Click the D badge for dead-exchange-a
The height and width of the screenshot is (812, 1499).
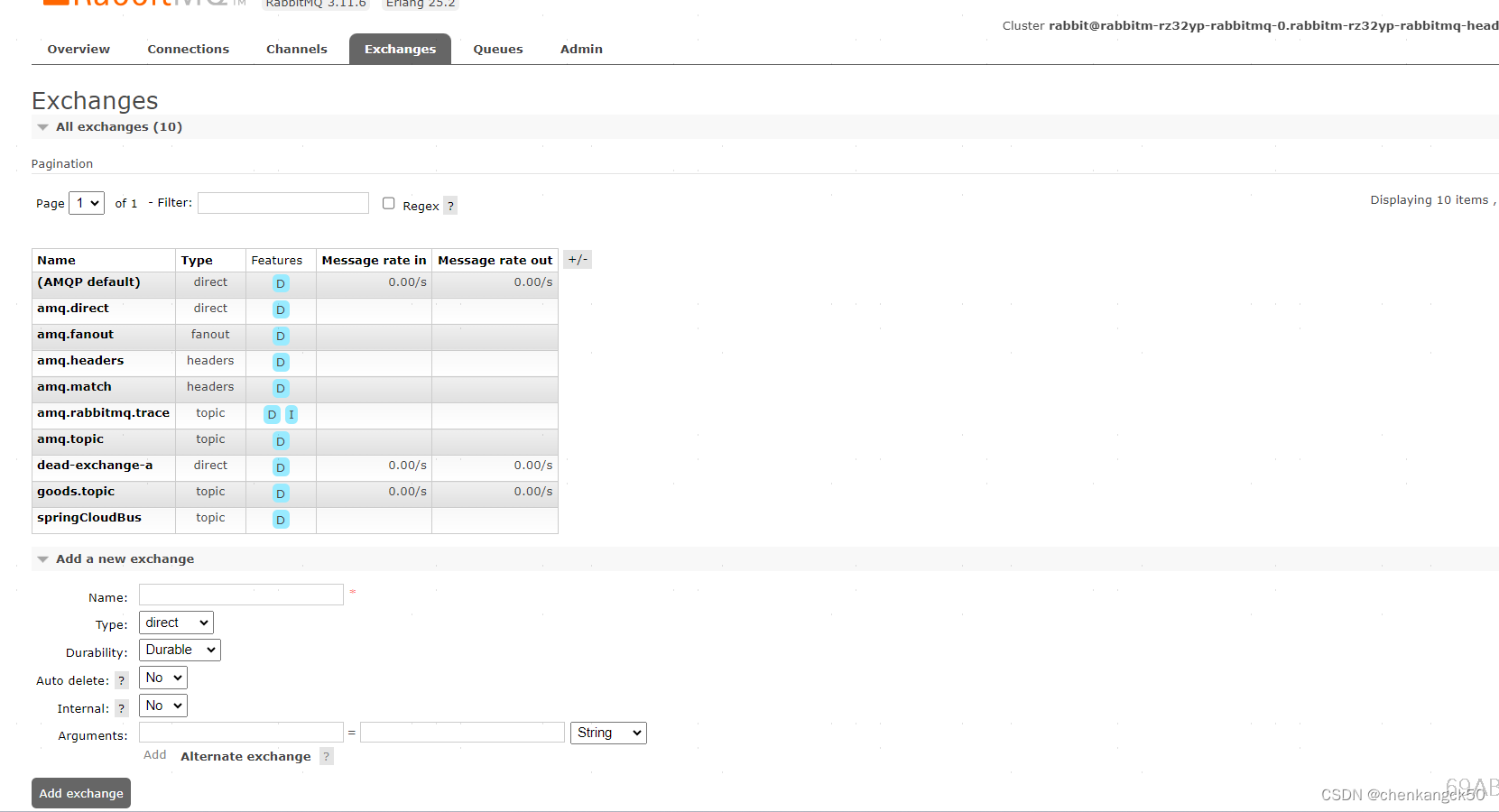[x=281, y=466]
